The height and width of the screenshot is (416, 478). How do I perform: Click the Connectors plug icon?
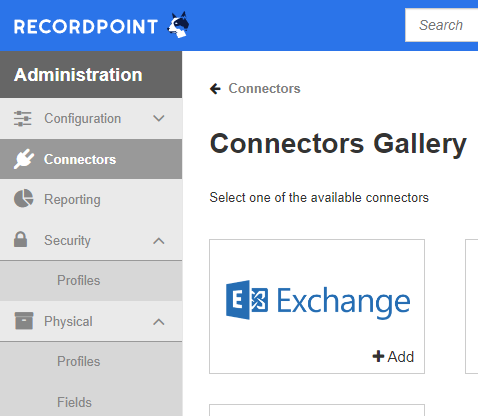24,159
